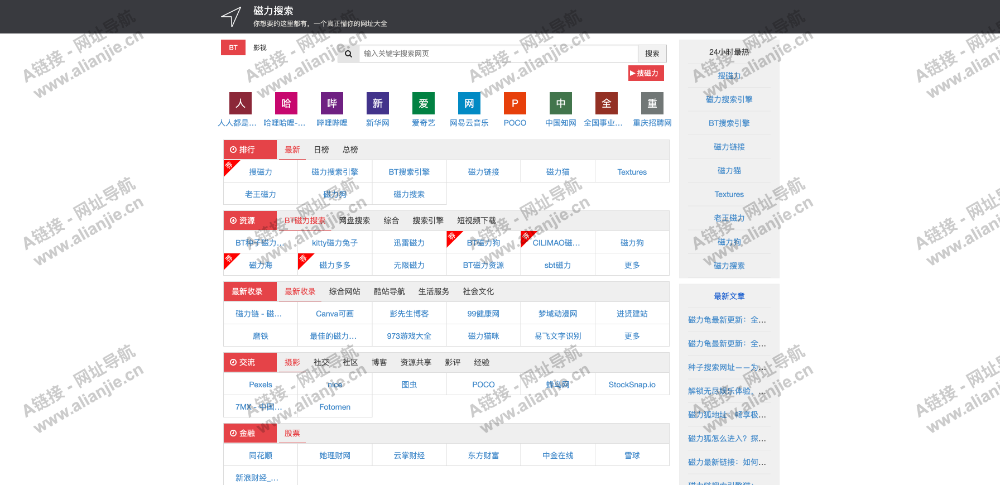This screenshot has width=1000, height=485.
Task: Click the magnifier icon beside search box
Action: click(x=348, y=54)
